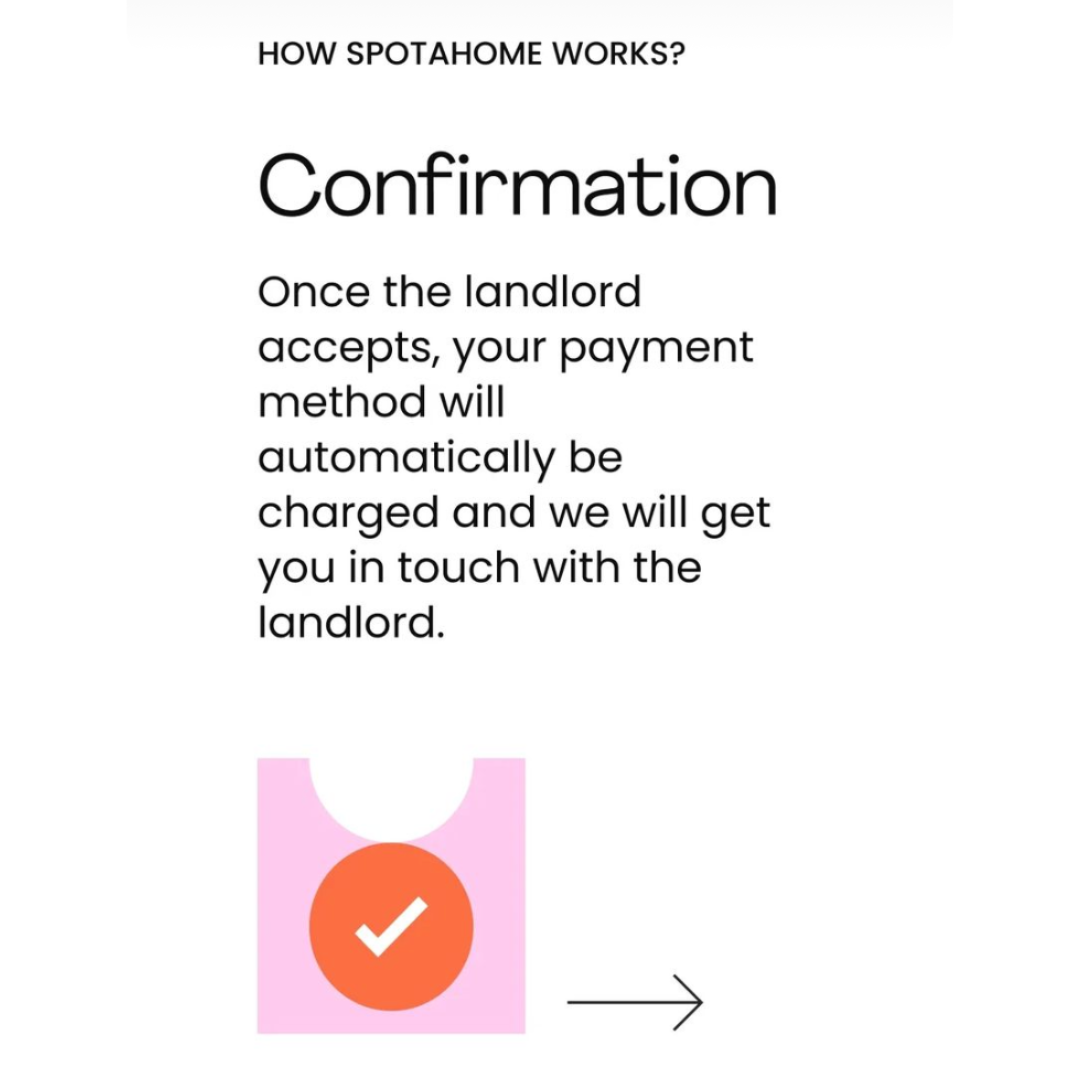Tap the "automatically be" text line
The height and width of the screenshot is (1080, 1080).
coord(440,459)
